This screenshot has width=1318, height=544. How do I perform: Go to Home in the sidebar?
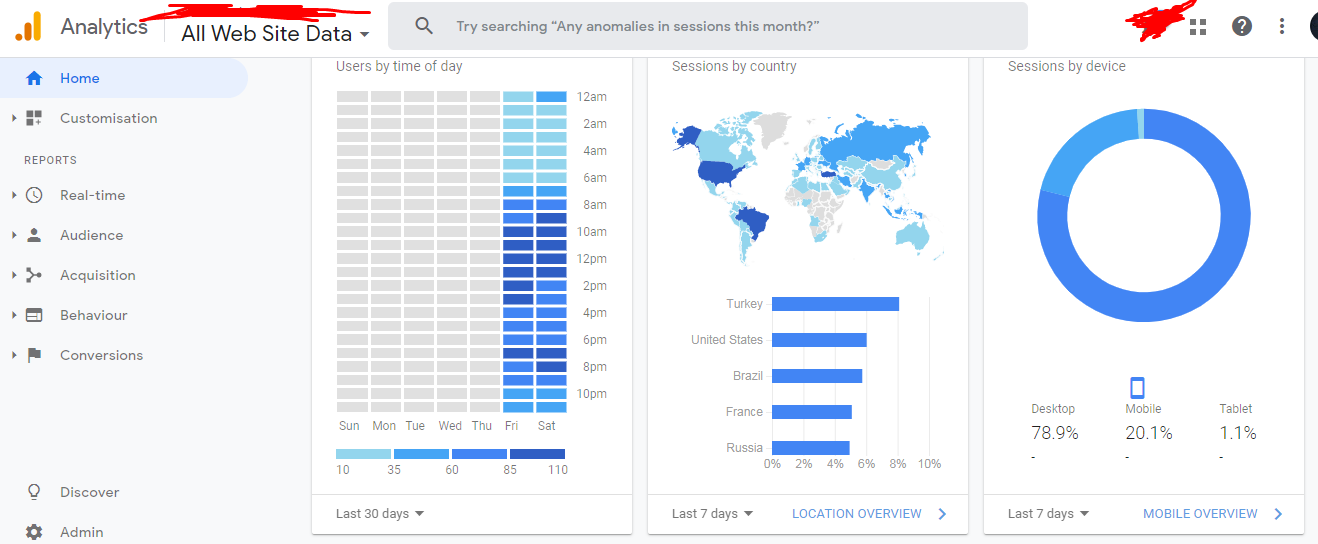(80, 78)
